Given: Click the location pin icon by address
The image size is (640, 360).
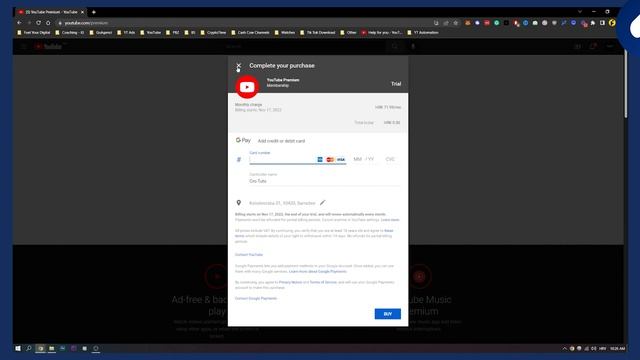Looking at the screenshot, I should (239, 202).
